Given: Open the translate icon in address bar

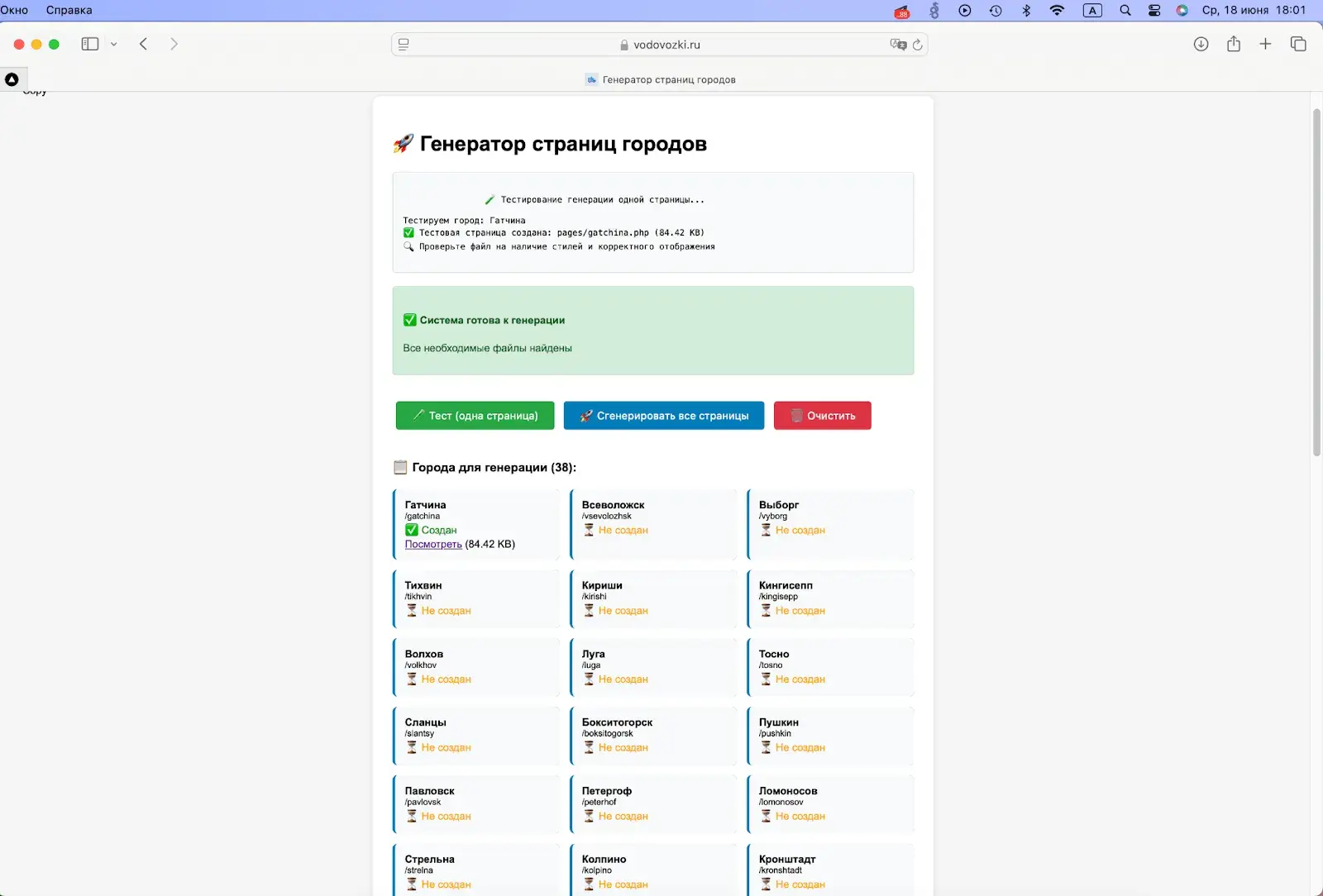Looking at the screenshot, I should click(897, 45).
